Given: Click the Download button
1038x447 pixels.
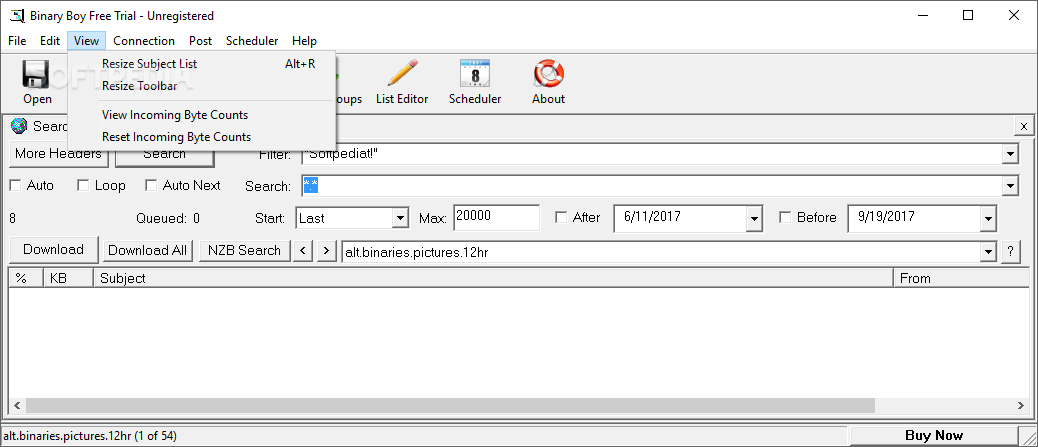Looking at the screenshot, I should pyautogui.click(x=54, y=250).
